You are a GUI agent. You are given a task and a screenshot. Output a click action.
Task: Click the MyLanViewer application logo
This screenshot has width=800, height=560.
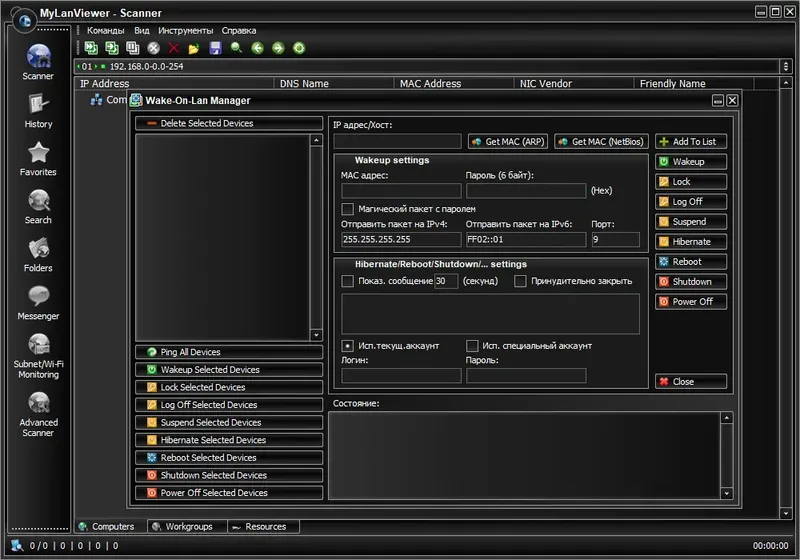coord(24,20)
